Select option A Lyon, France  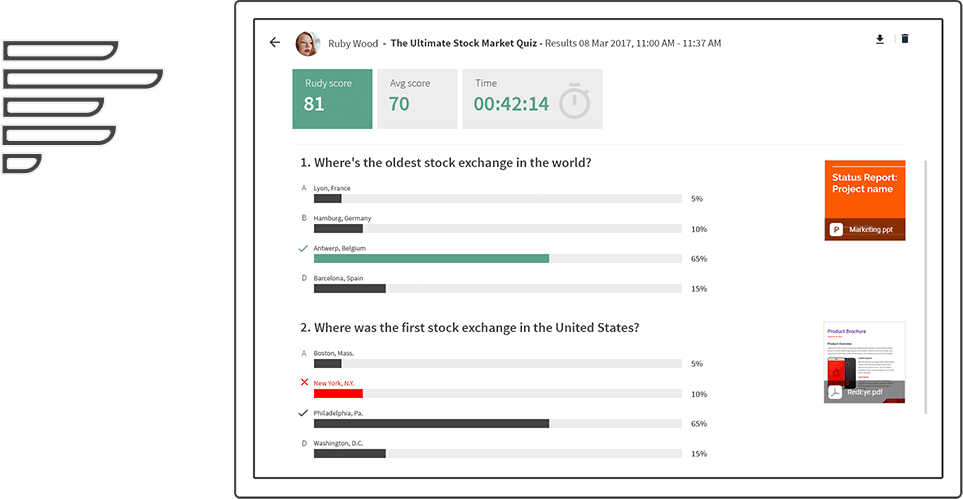(332, 188)
